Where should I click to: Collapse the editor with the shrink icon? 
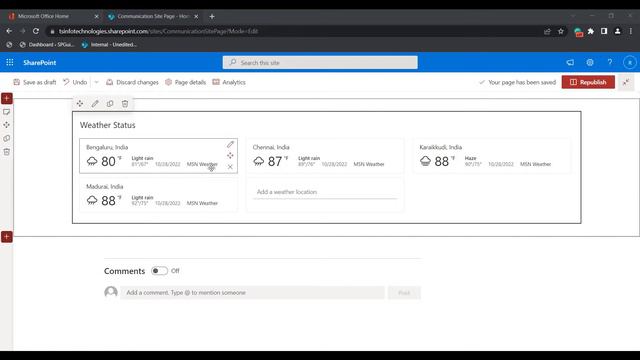pyautogui.click(x=626, y=82)
